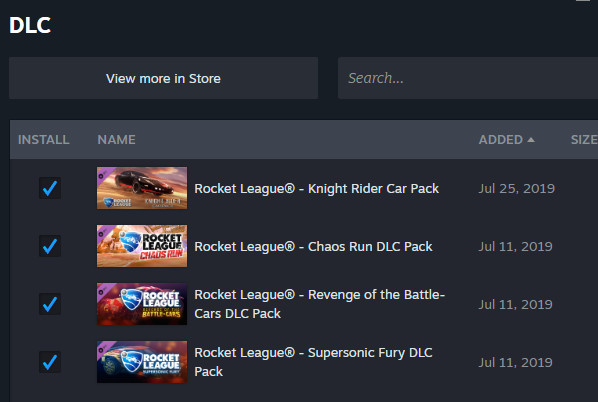Click the Knight Rider Car Pack thumbnail

142,188
